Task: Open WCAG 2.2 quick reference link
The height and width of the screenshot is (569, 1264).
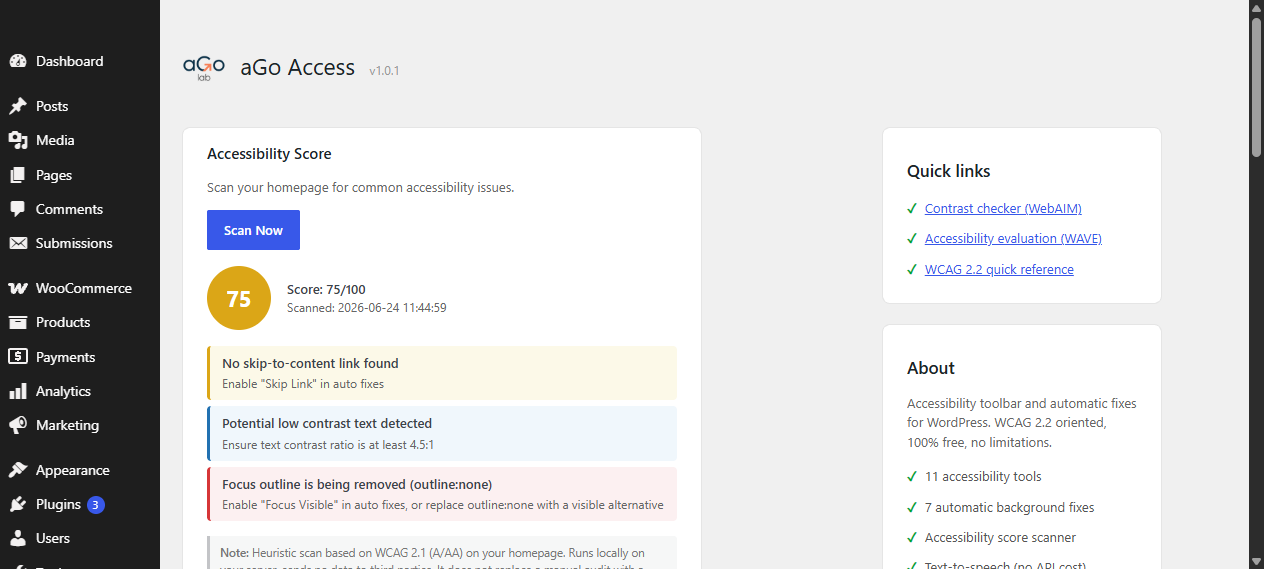Action: (x=999, y=270)
